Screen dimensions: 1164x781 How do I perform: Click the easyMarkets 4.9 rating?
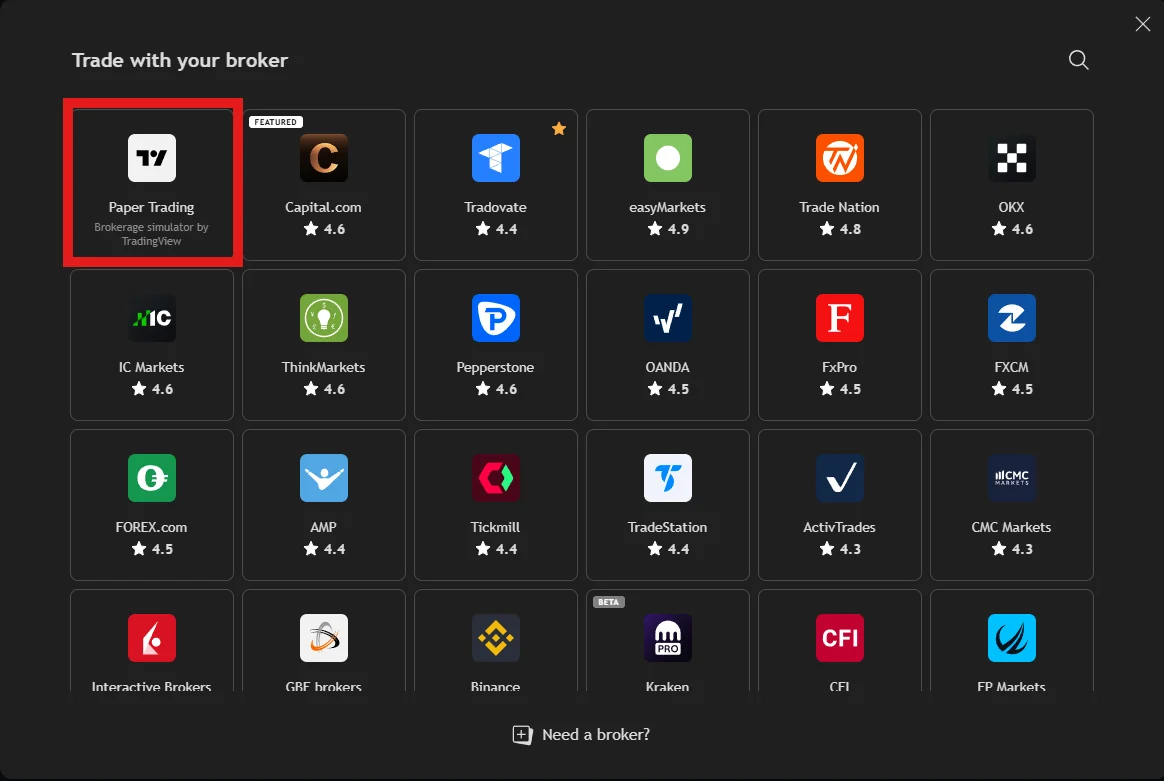pos(669,229)
